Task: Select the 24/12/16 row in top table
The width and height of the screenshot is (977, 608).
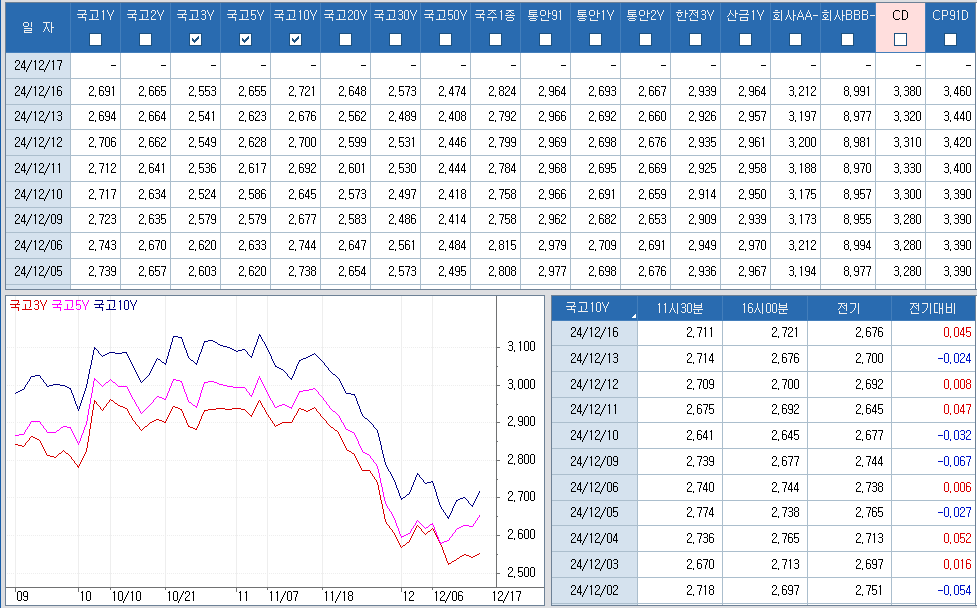Action: point(37,91)
